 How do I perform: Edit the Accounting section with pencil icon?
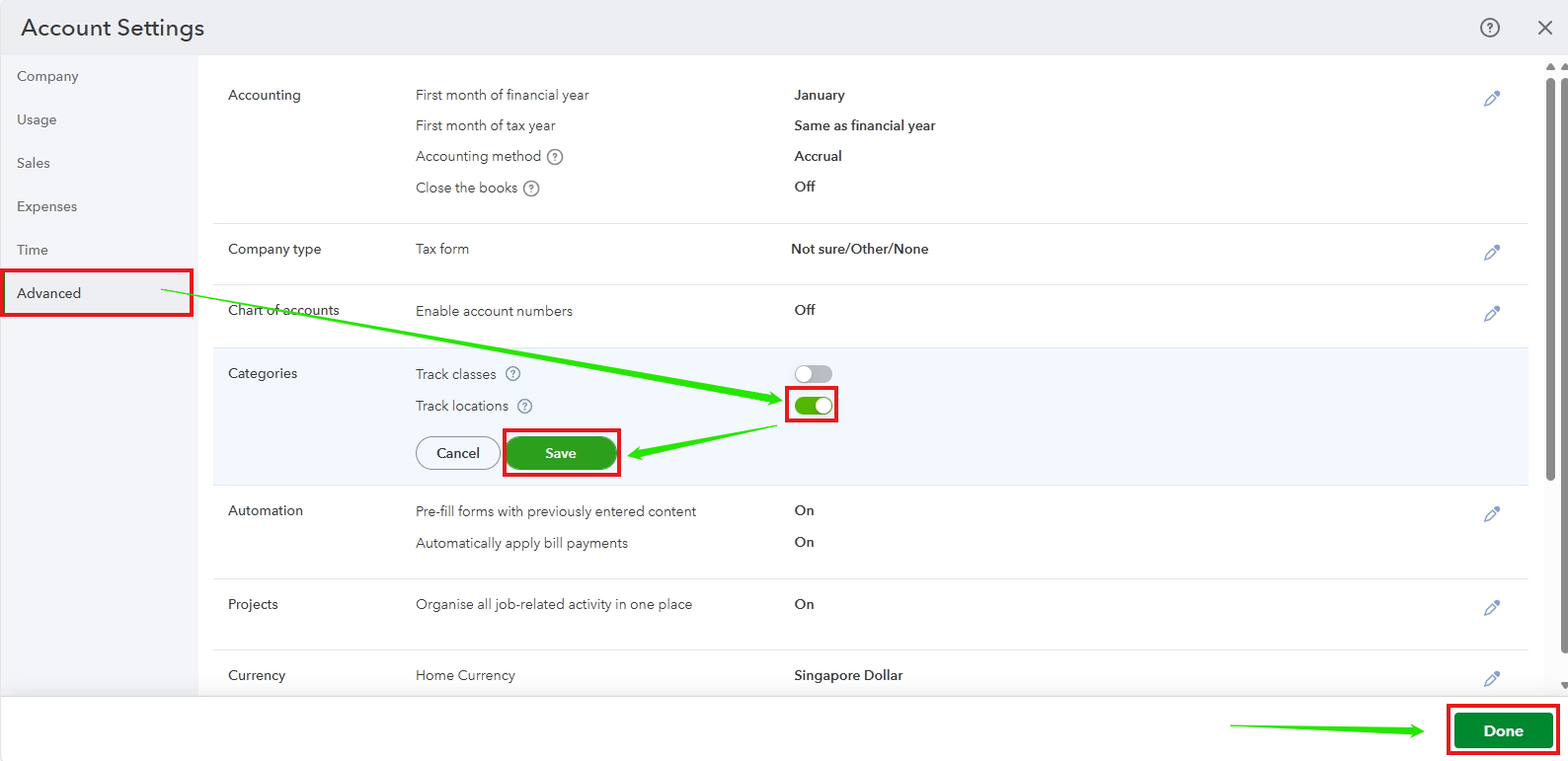pyautogui.click(x=1491, y=99)
